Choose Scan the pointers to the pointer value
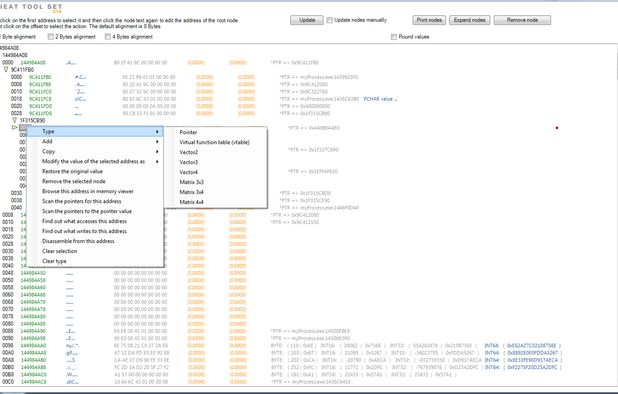Viewport: 618px width, 394px height. click(95, 212)
